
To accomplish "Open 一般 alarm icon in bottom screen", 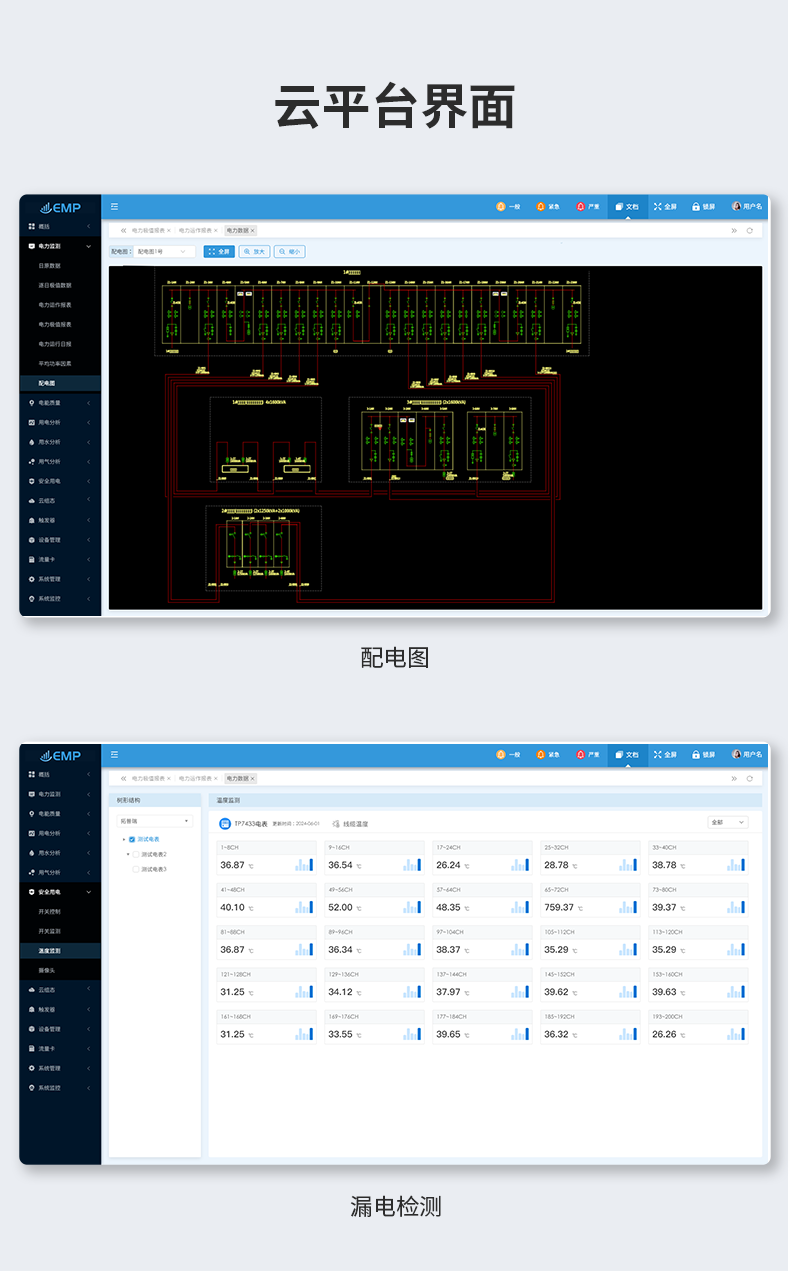I will (501, 754).
